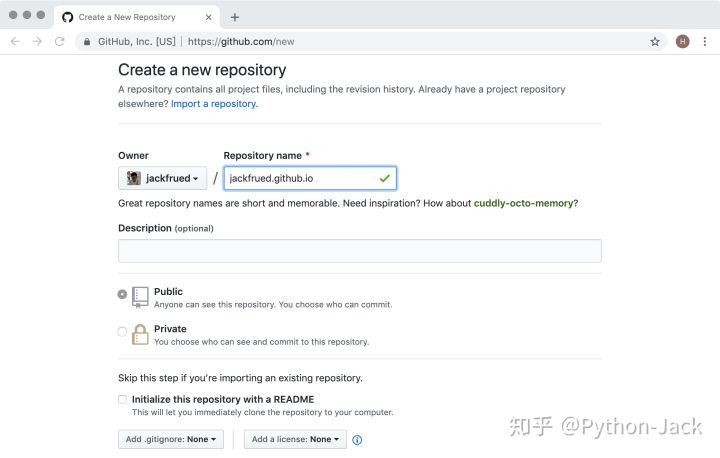This screenshot has width=720, height=458.
Task: Click the browser forward arrow
Action: 37,42
